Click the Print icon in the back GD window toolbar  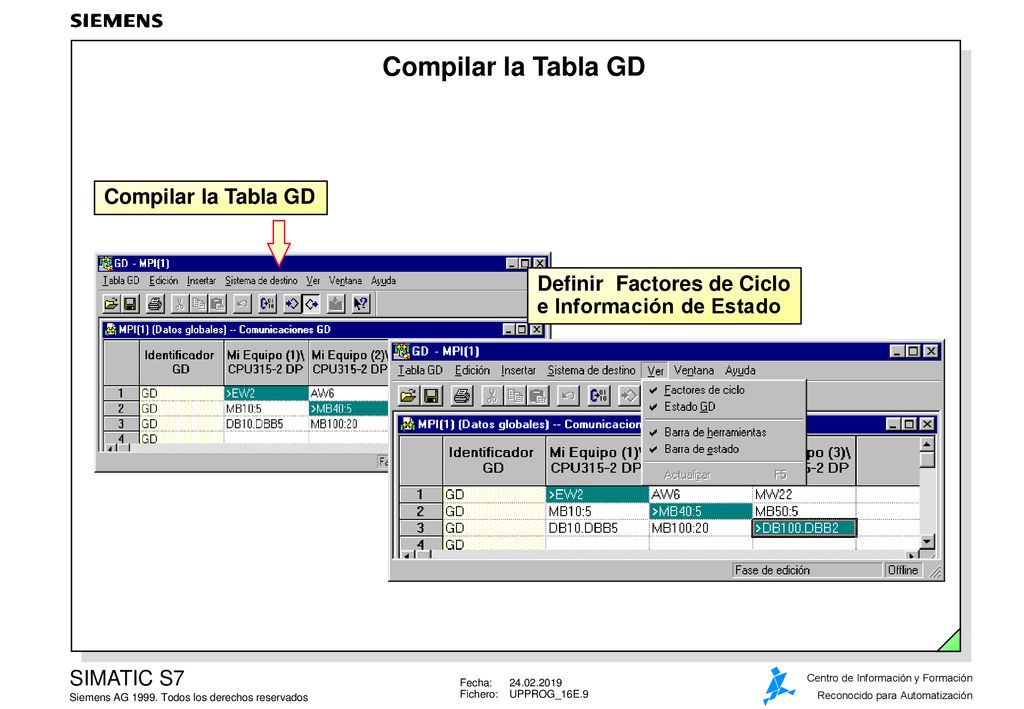coord(155,304)
